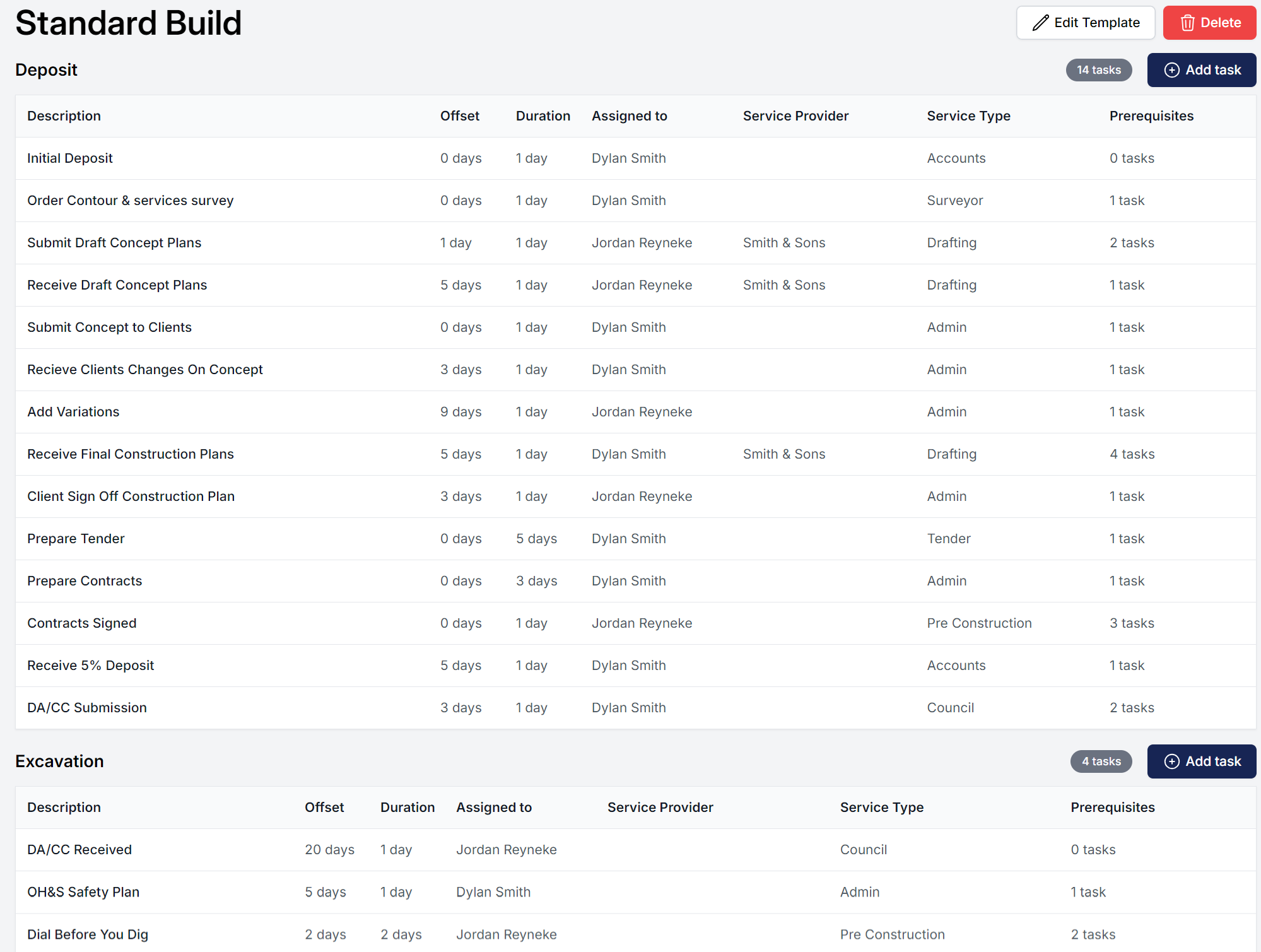Click Smith & Sons on Submit Draft Concept Plans
Viewport: 1261px width, 952px height.
[x=783, y=242]
